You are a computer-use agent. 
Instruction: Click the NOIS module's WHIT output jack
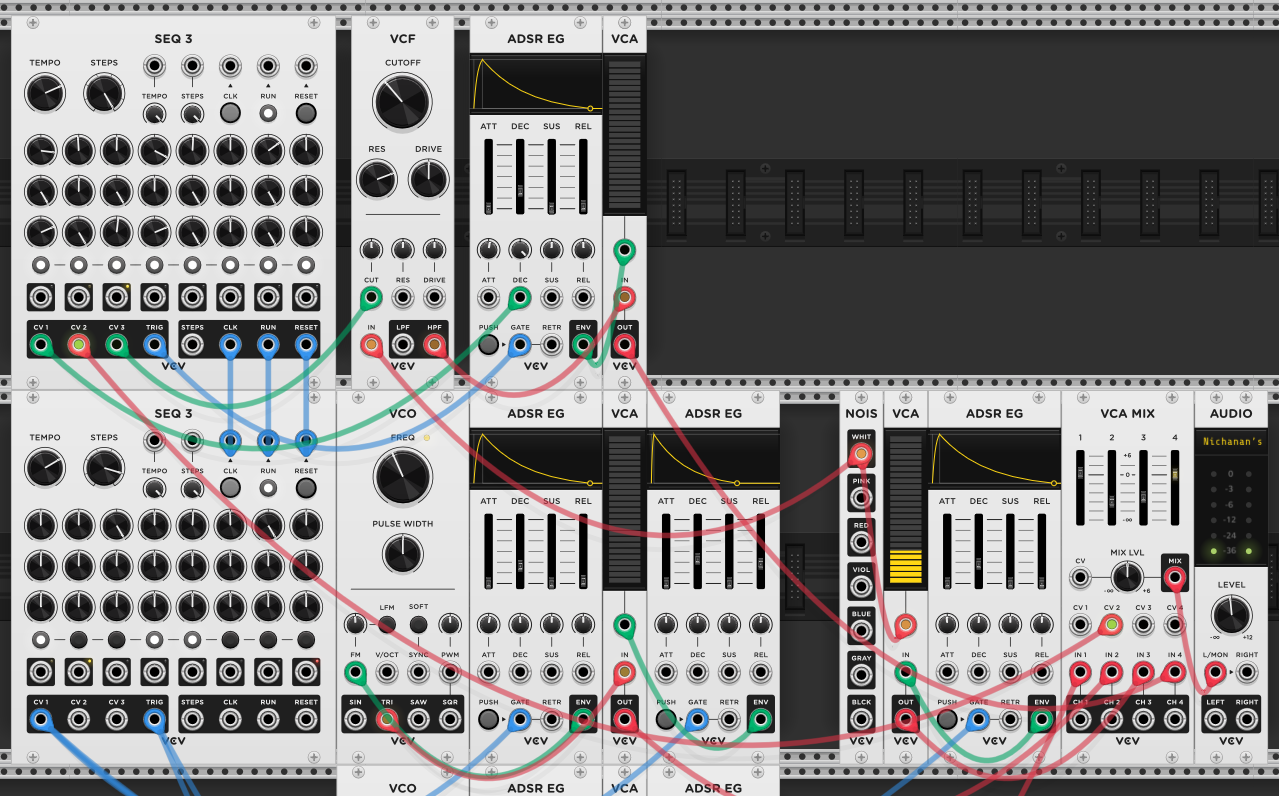pos(861,454)
